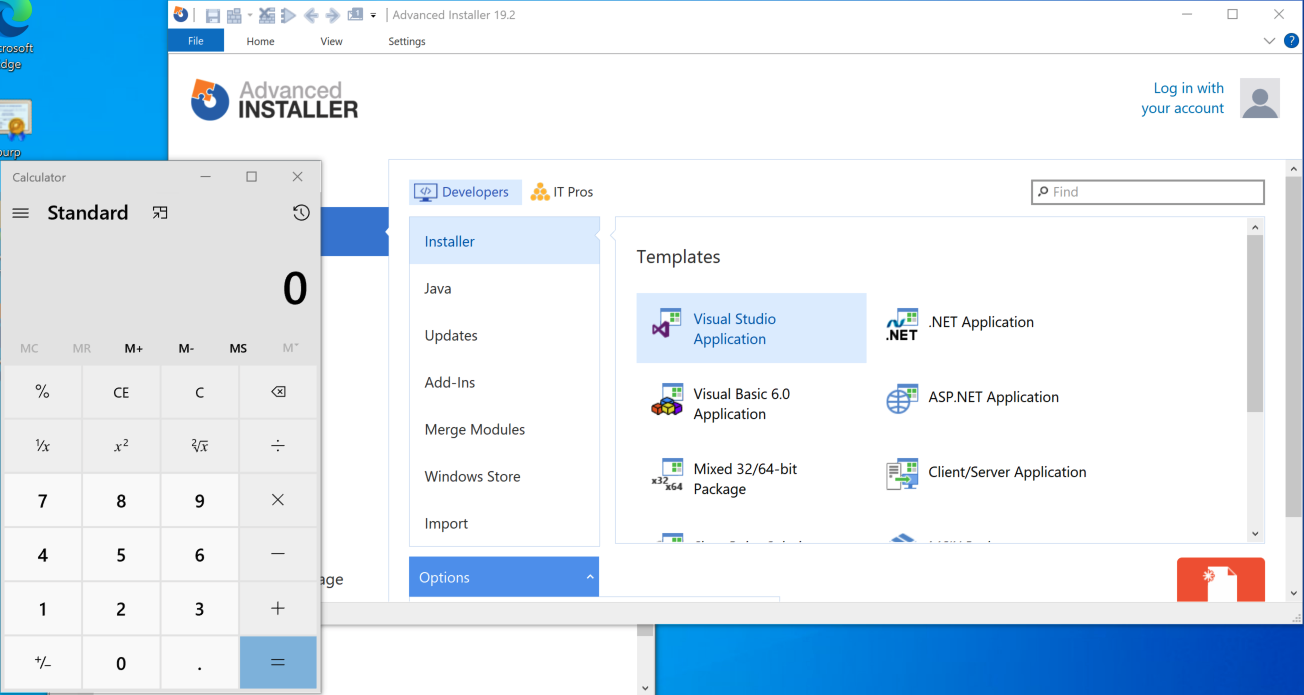Click the plus/minus sign toggle key

click(x=42, y=662)
